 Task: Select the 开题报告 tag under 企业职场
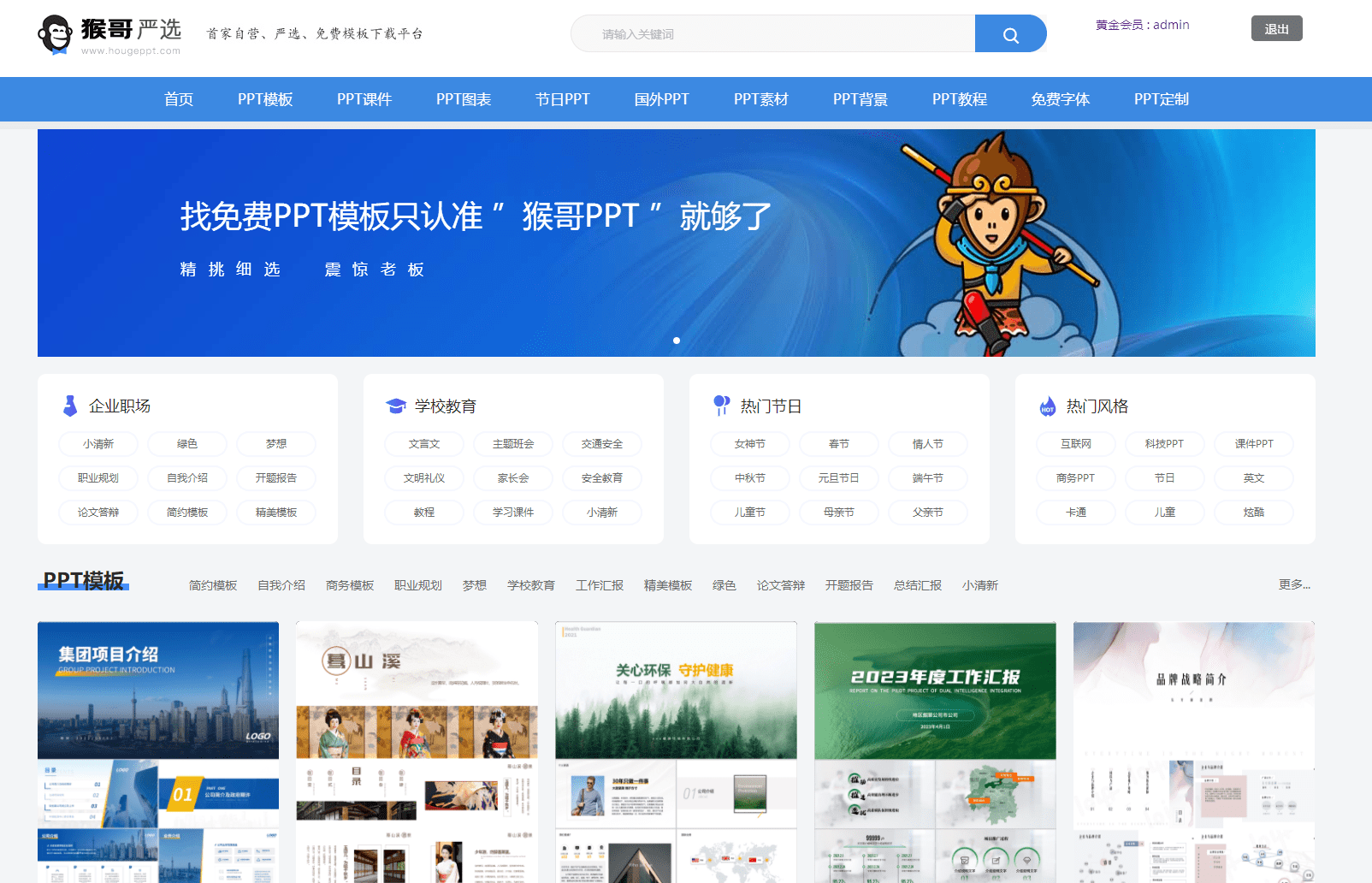pos(276,478)
